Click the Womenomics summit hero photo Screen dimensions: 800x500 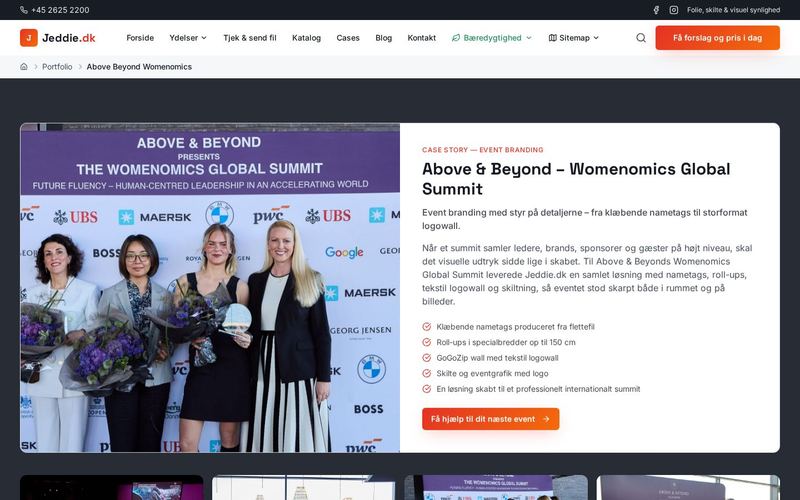[210, 288]
